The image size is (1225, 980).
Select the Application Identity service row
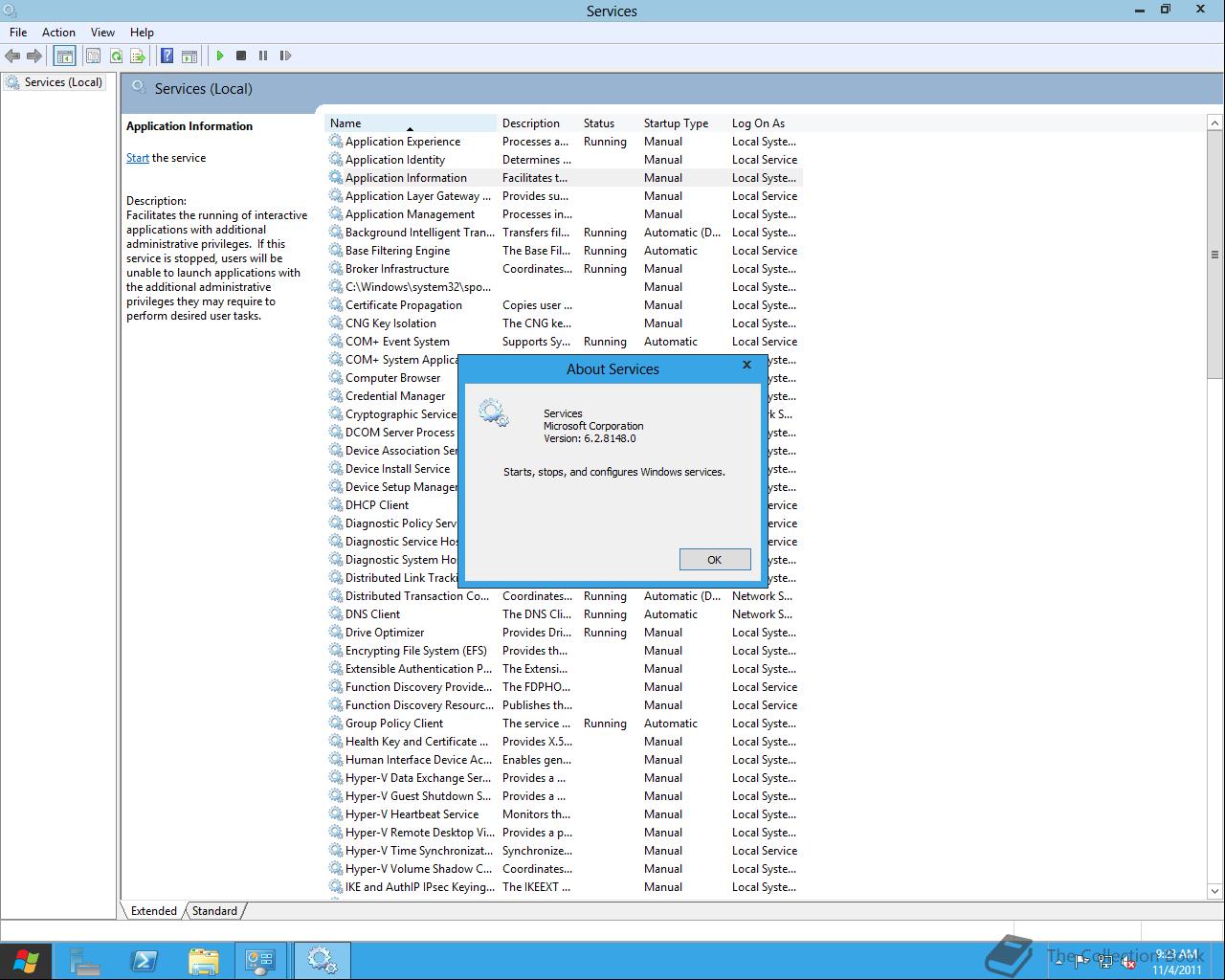tap(565, 160)
